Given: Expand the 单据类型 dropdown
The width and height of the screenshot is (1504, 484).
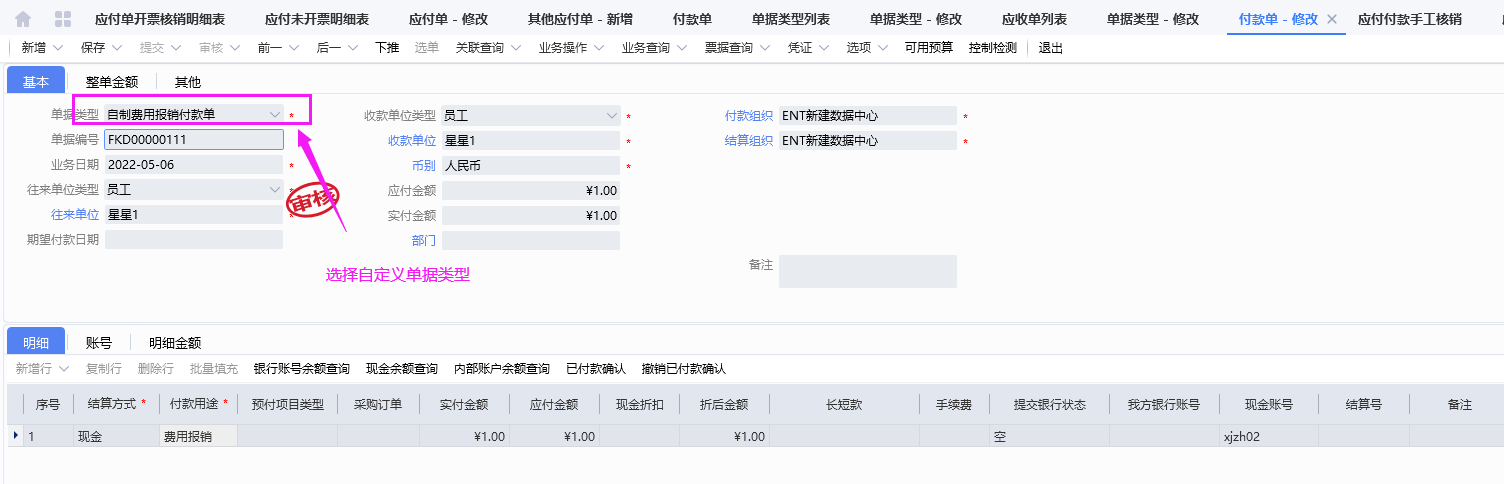Looking at the screenshot, I should 275,115.
